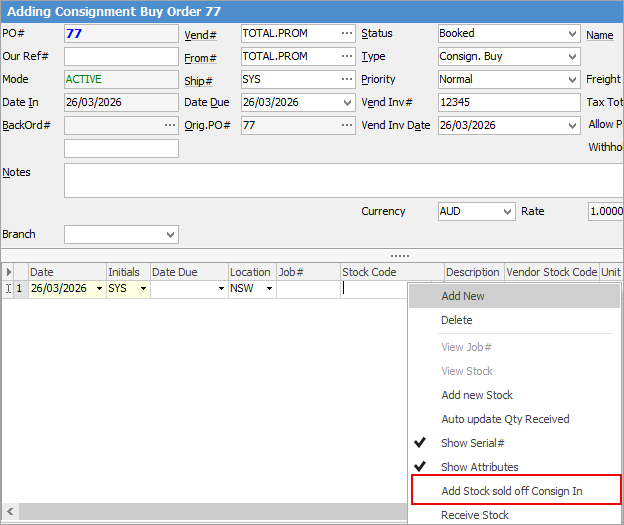The image size is (624, 525).
Task: Open the Orig.PO# ellipsis lookup
Action: coord(346,125)
